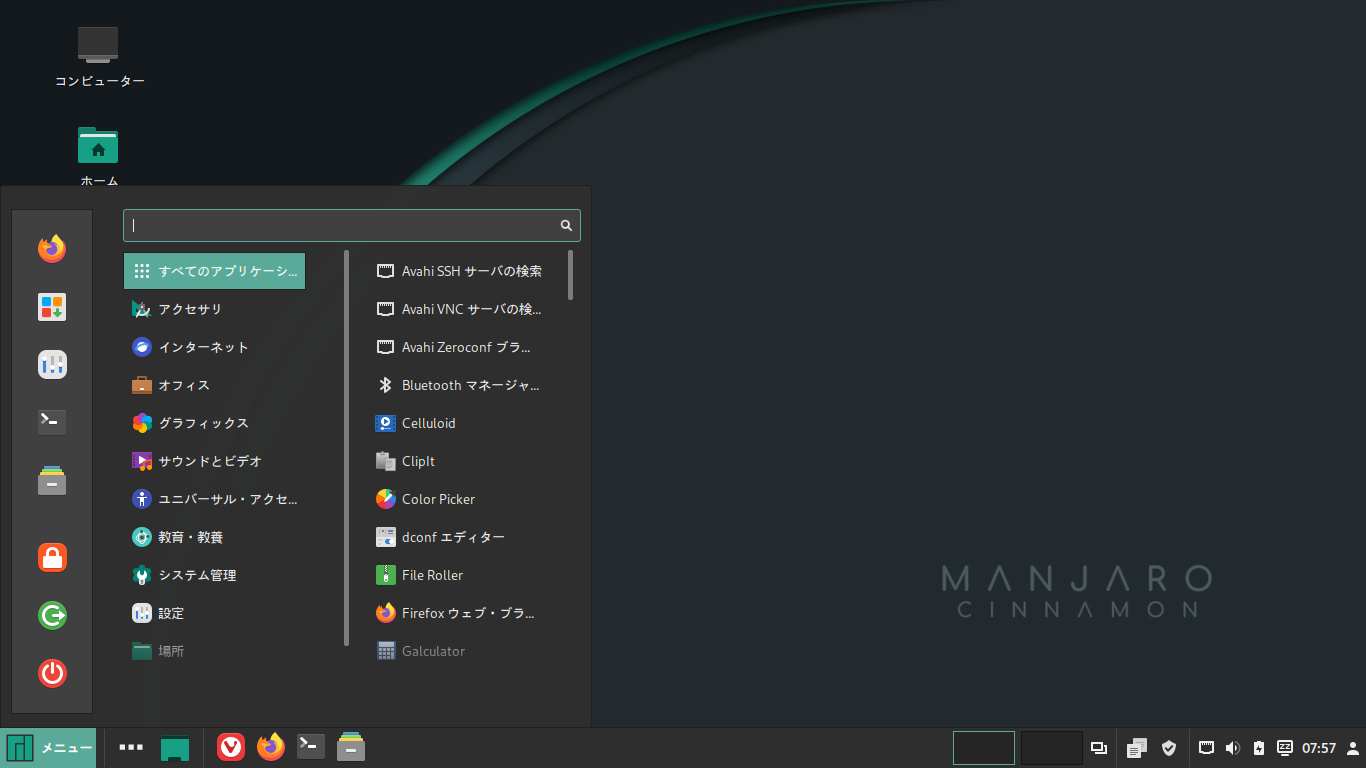This screenshot has height=768, width=1366.
Task: Select the 教育・教養 category
Action: click(x=214, y=537)
